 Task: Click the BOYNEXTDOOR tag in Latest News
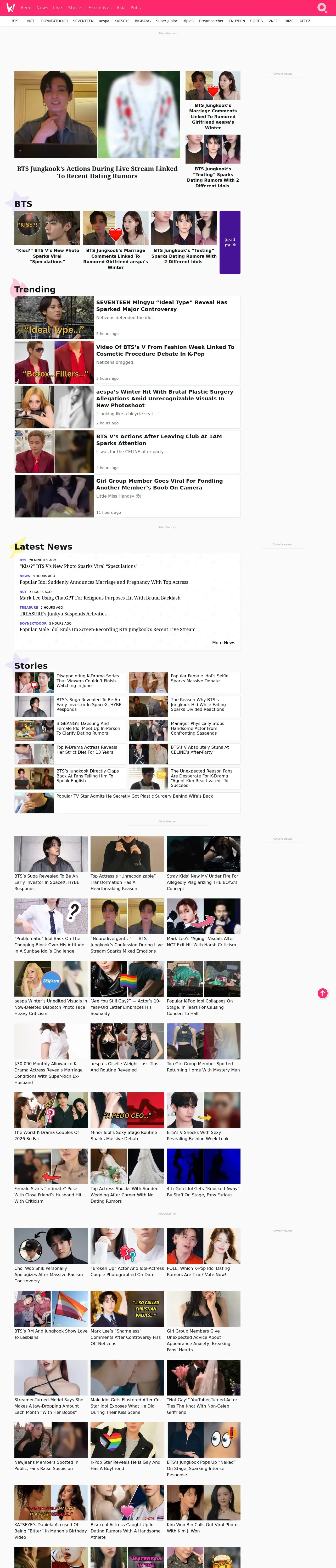33,623
